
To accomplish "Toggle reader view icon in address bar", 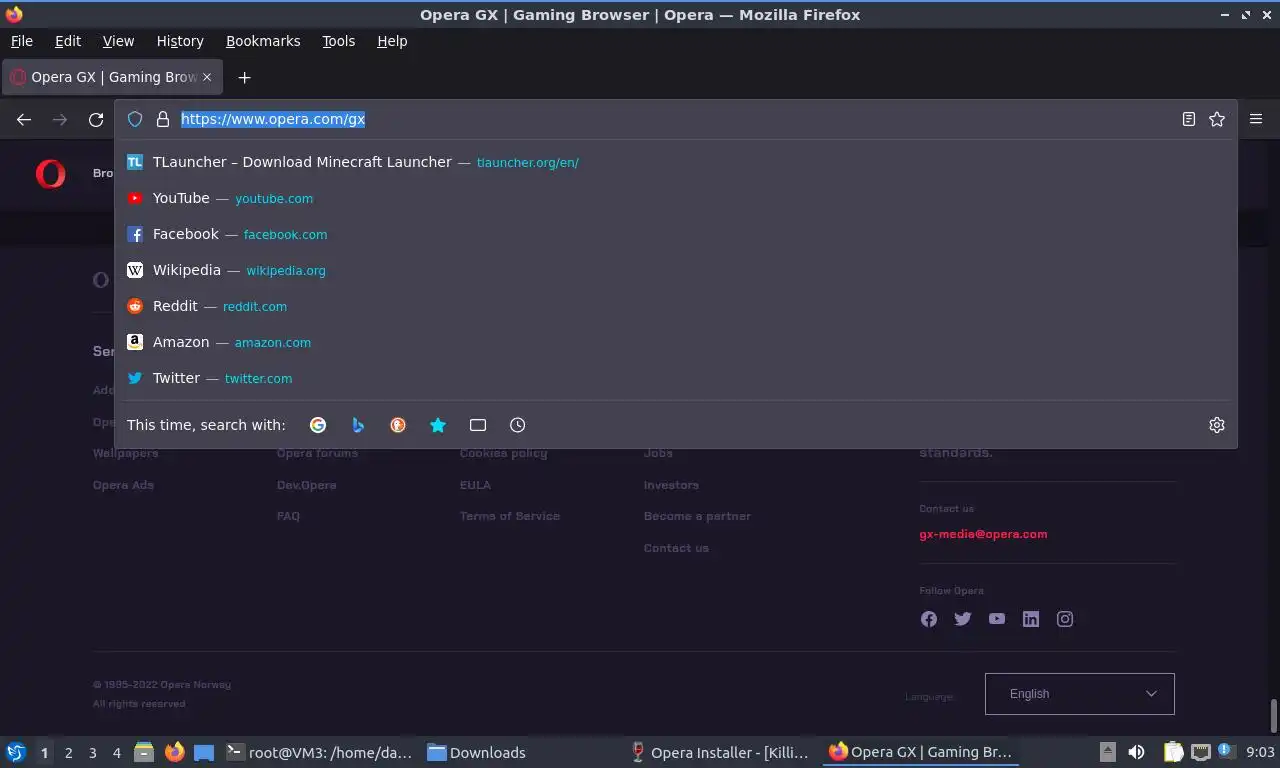I will pyautogui.click(x=1188, y=119).
